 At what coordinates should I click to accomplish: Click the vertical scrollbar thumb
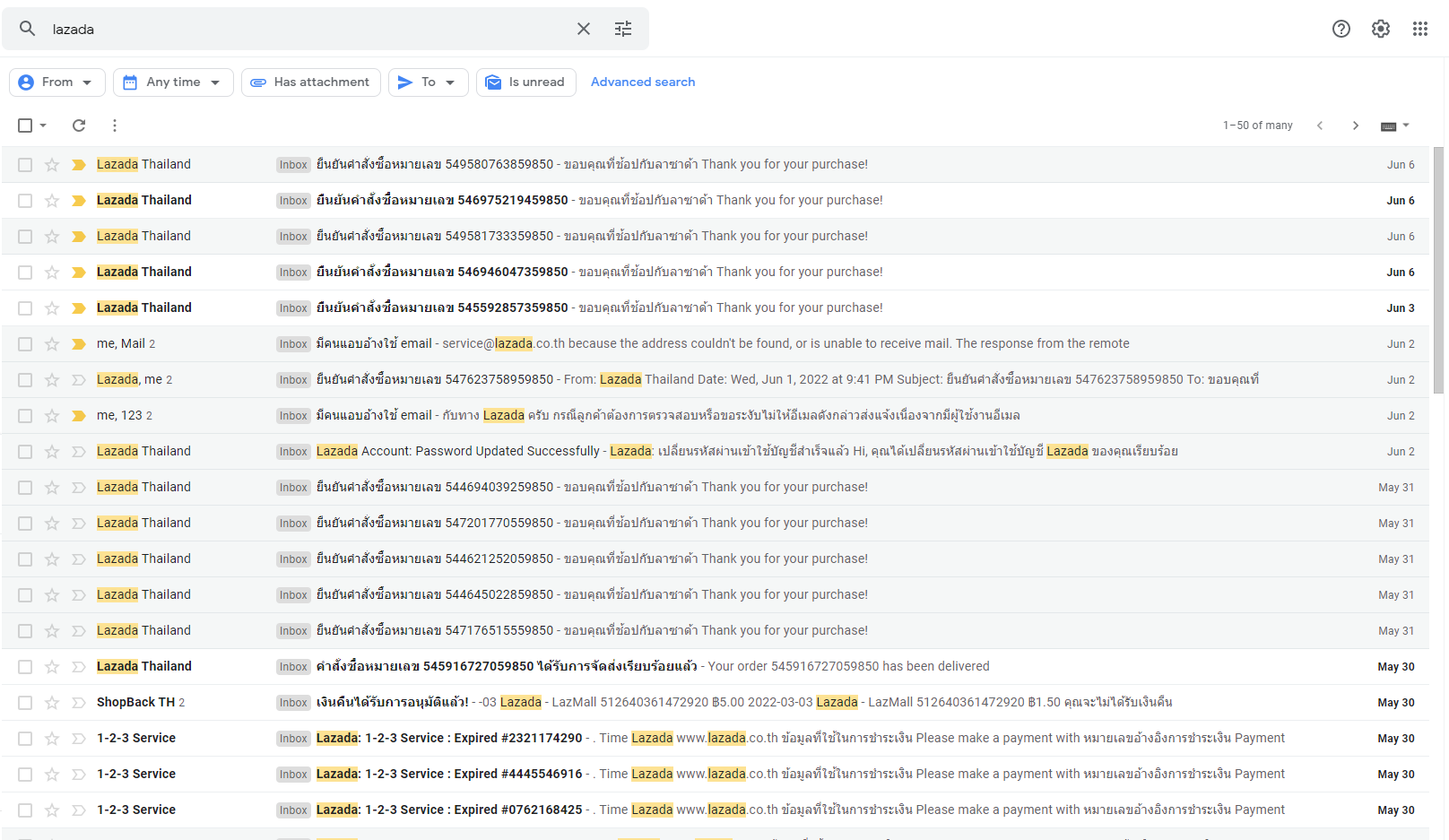1439,269
